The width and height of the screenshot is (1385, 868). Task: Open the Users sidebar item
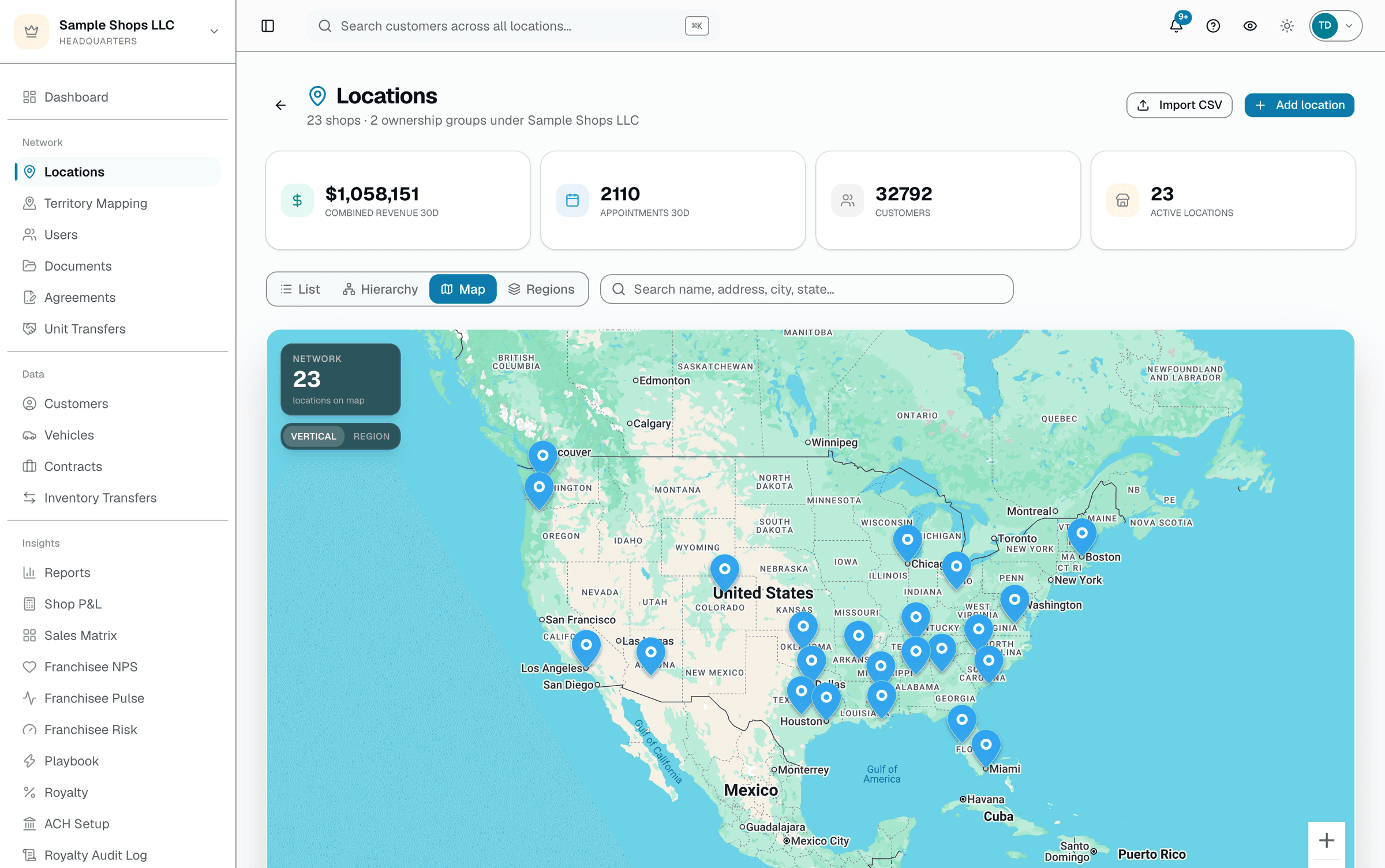tap(118, 234)
